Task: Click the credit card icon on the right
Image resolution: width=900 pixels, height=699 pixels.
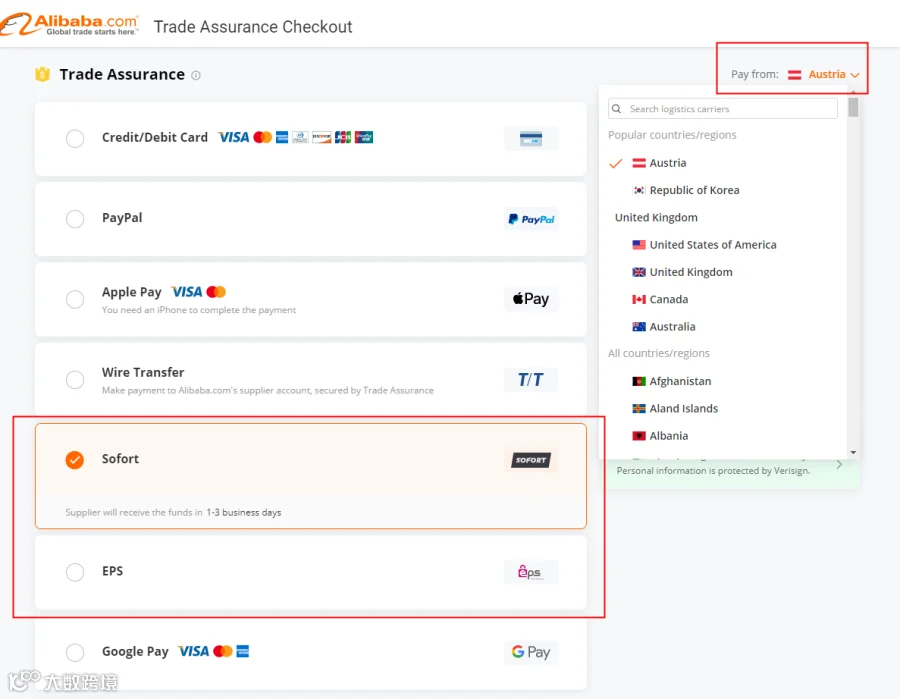Action: click(531, 138)
